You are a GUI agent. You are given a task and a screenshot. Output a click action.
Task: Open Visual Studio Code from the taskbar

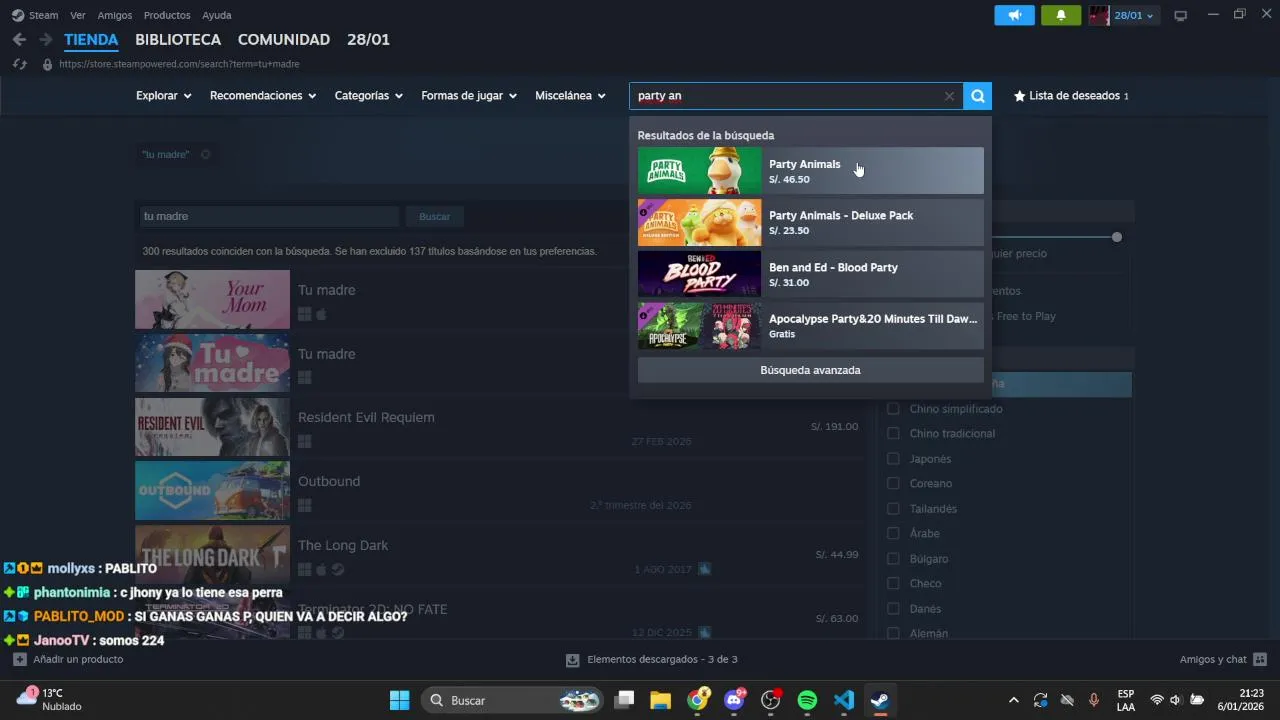[x=844, y=700]
